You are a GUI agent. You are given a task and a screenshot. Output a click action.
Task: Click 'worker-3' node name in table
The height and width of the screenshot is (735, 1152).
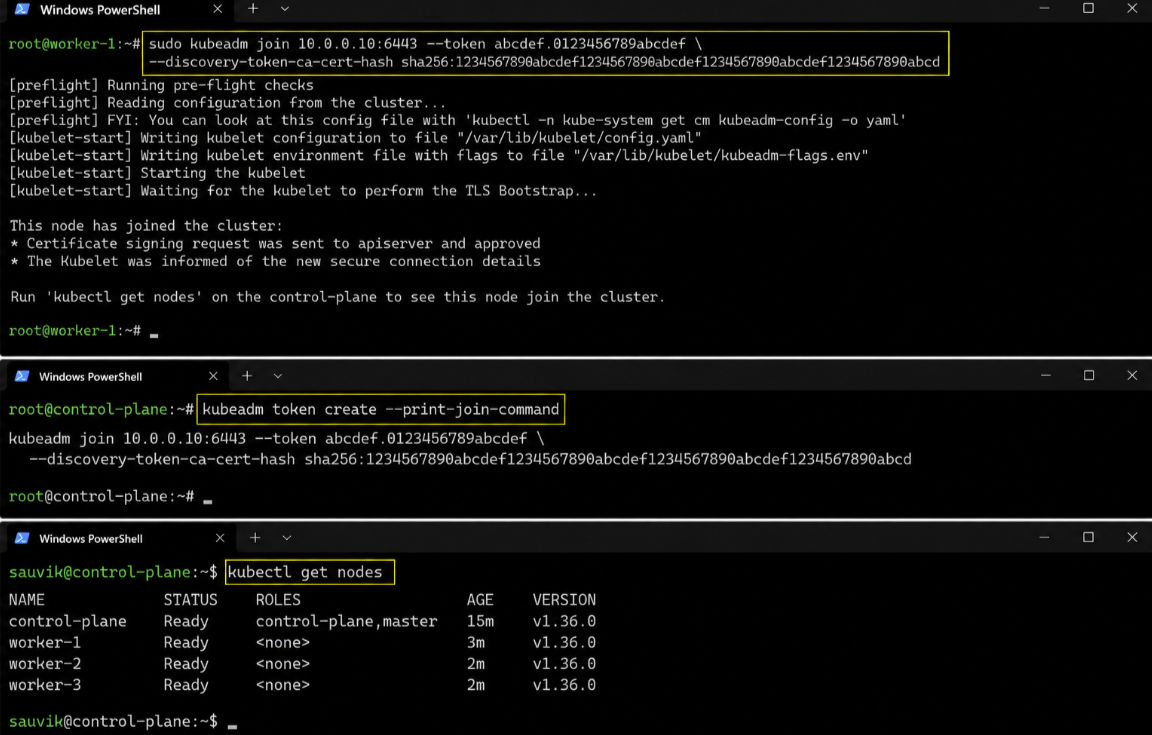(x=45, y=685)
